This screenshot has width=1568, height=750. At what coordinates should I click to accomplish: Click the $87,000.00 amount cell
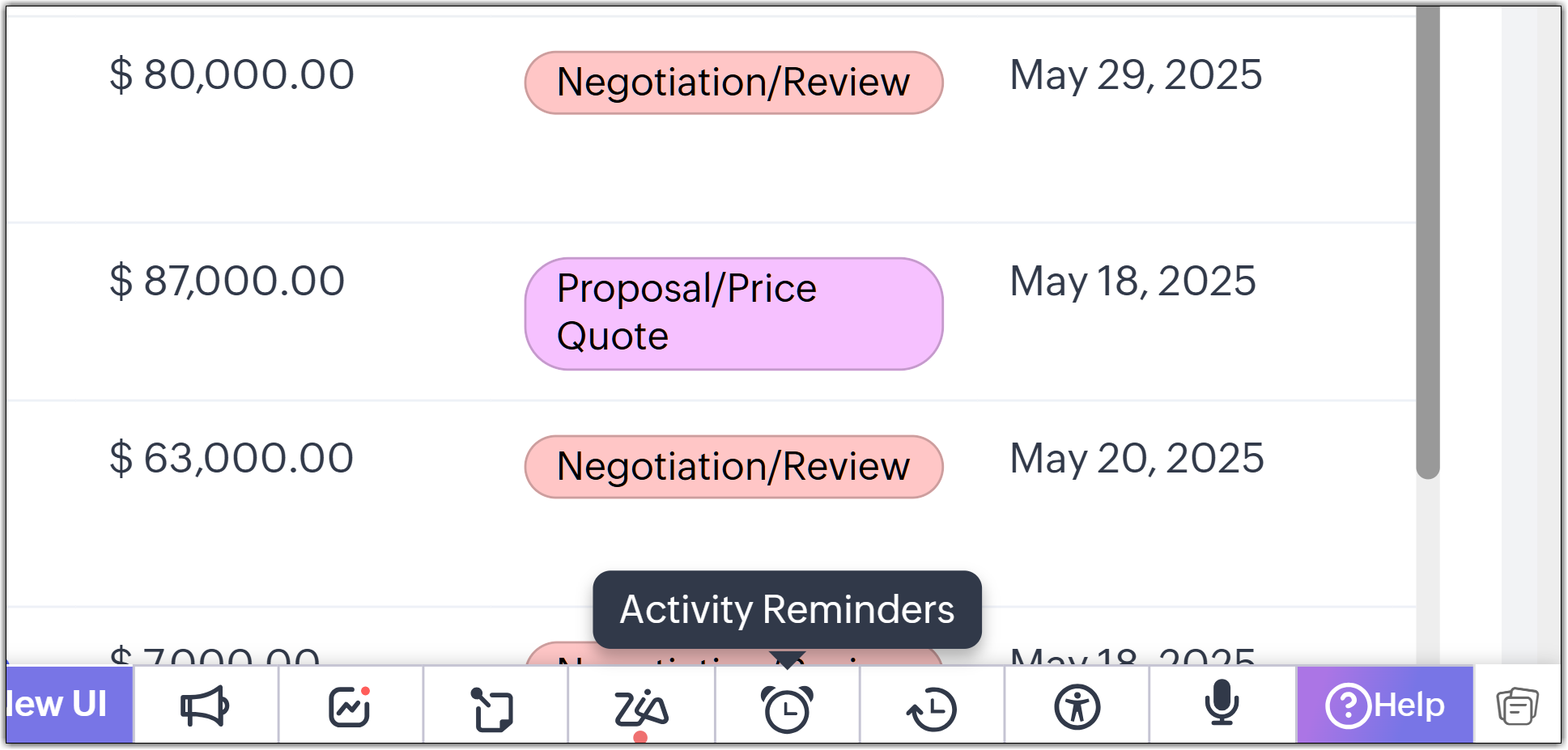[x=227, y=281]
